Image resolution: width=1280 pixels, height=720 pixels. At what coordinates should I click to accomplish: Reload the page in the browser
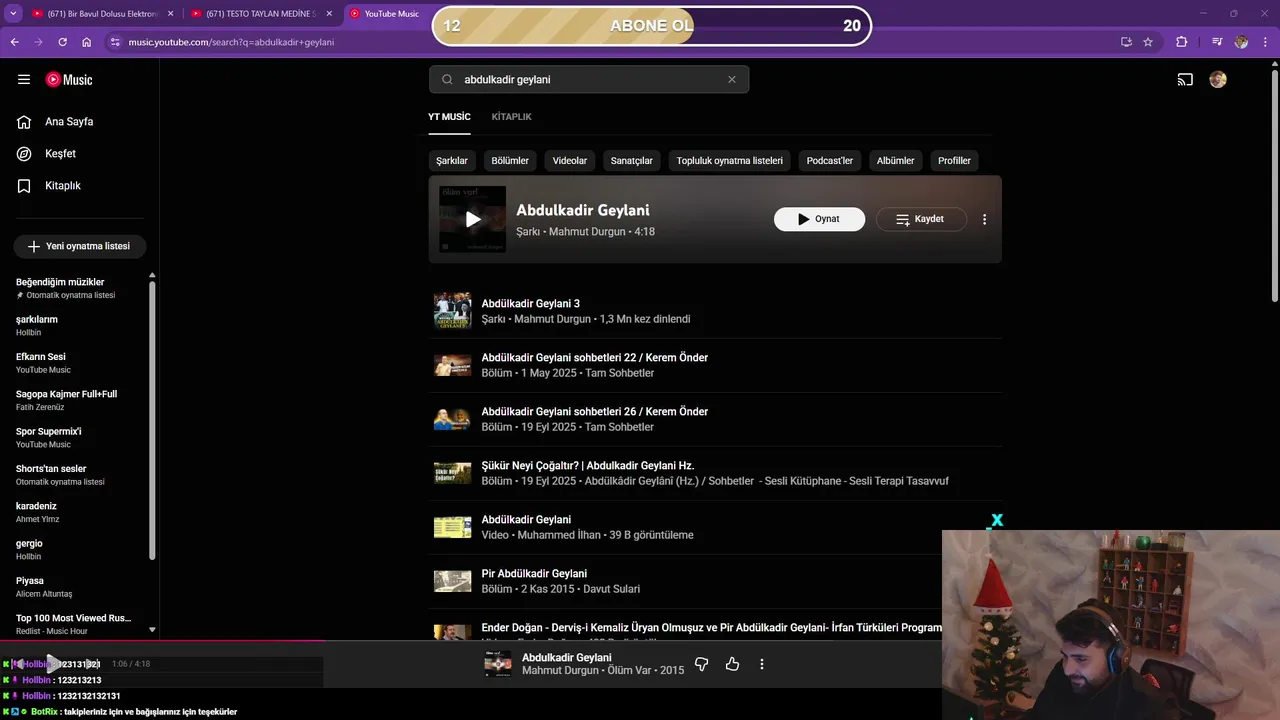click(x=62, y=42)
